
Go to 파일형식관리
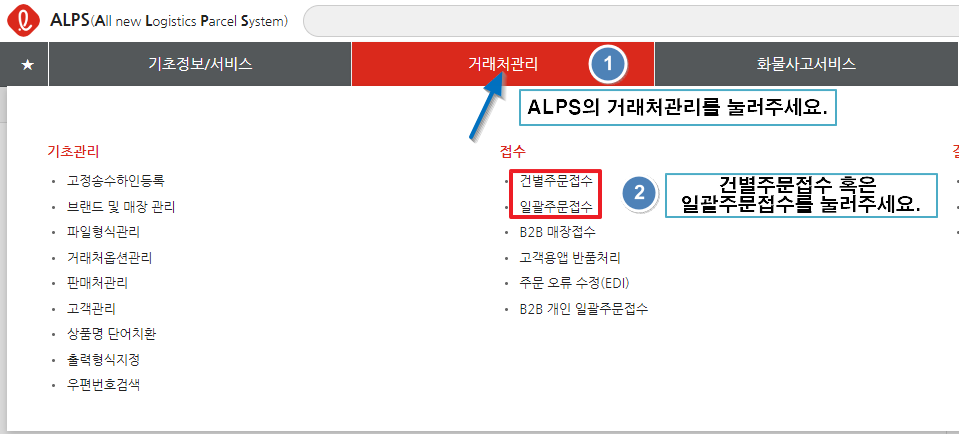tap(103, 232)
